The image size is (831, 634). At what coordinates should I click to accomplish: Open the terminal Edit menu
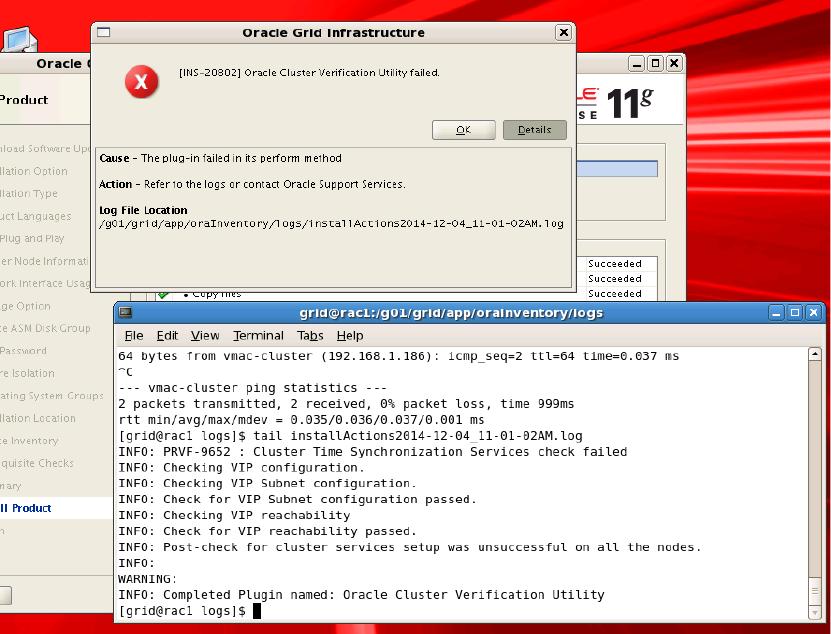(x=167, y=336)
